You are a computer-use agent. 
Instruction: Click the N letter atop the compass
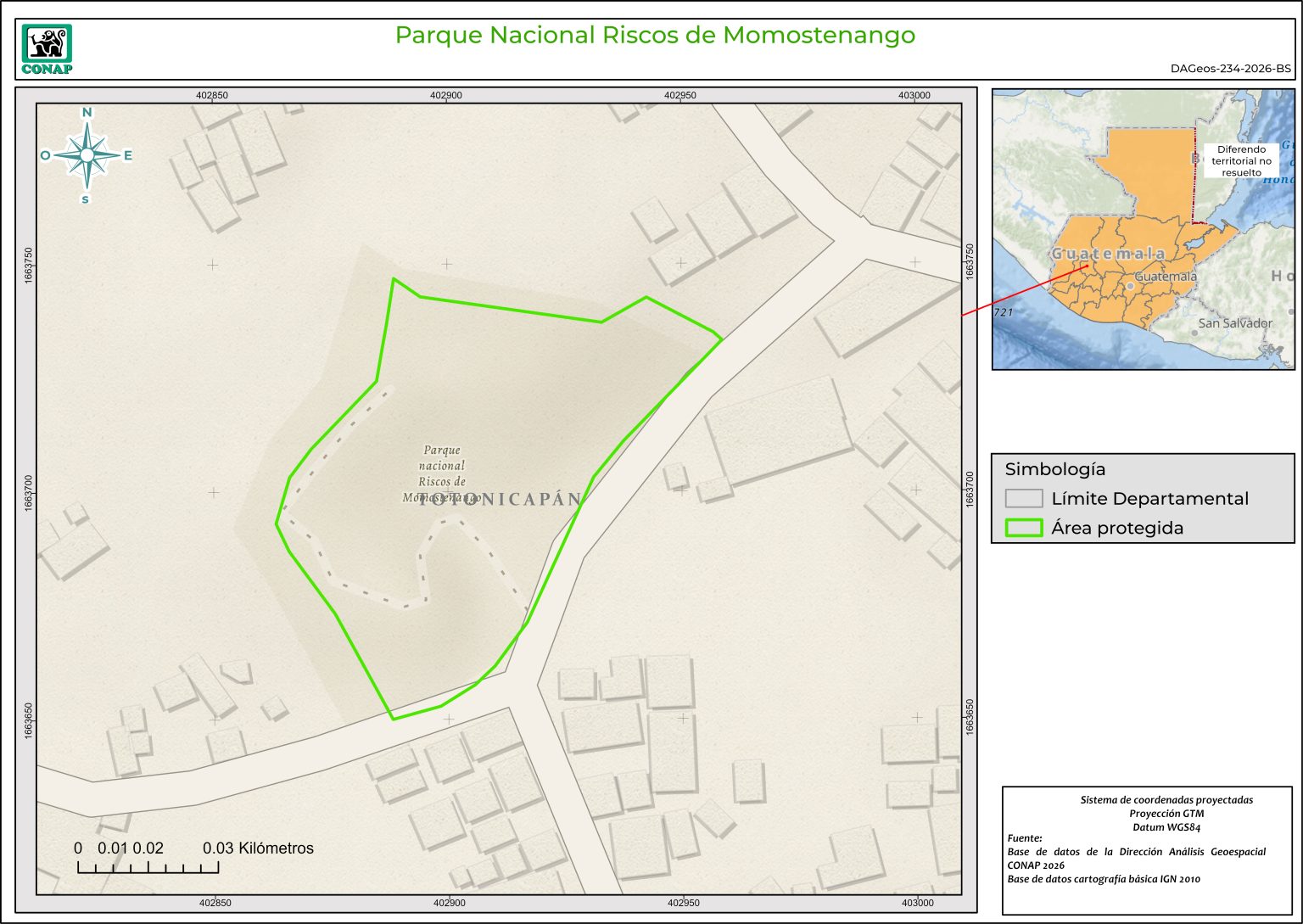(87, 113)
